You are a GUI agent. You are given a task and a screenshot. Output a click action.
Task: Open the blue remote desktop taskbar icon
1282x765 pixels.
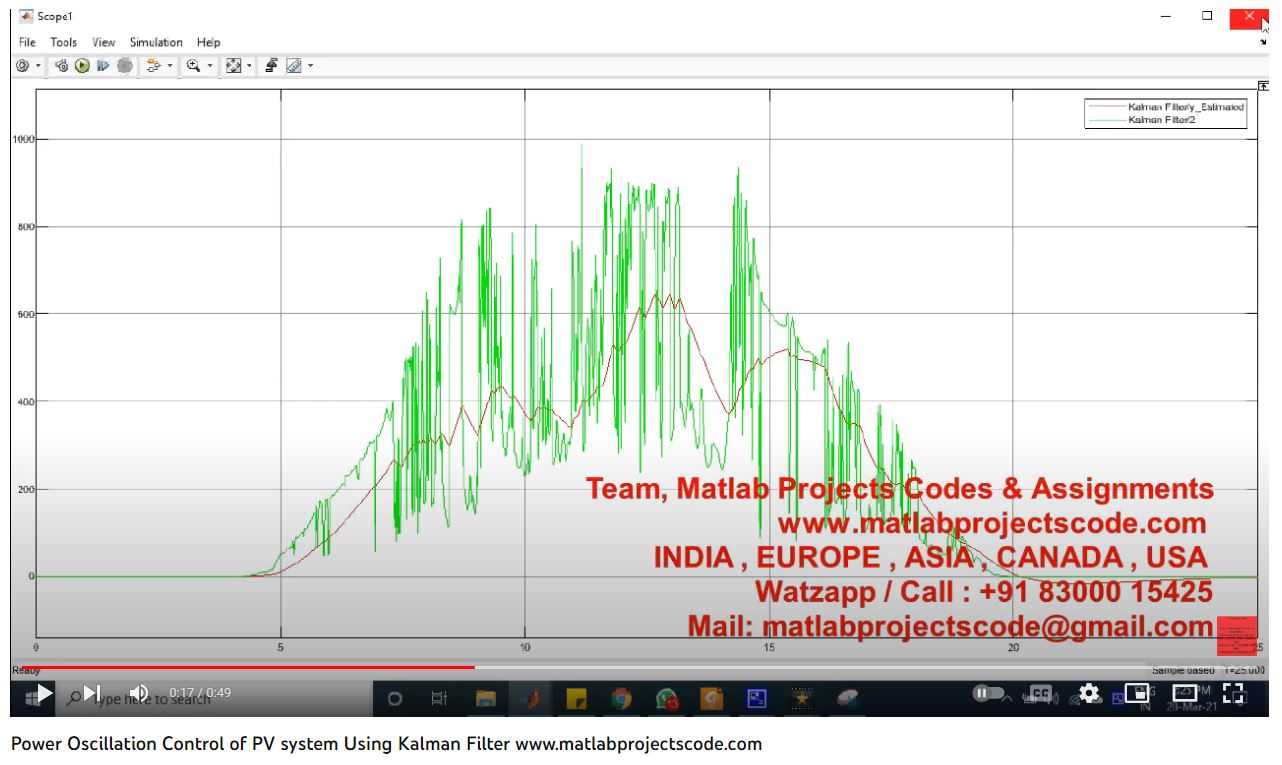757,699
